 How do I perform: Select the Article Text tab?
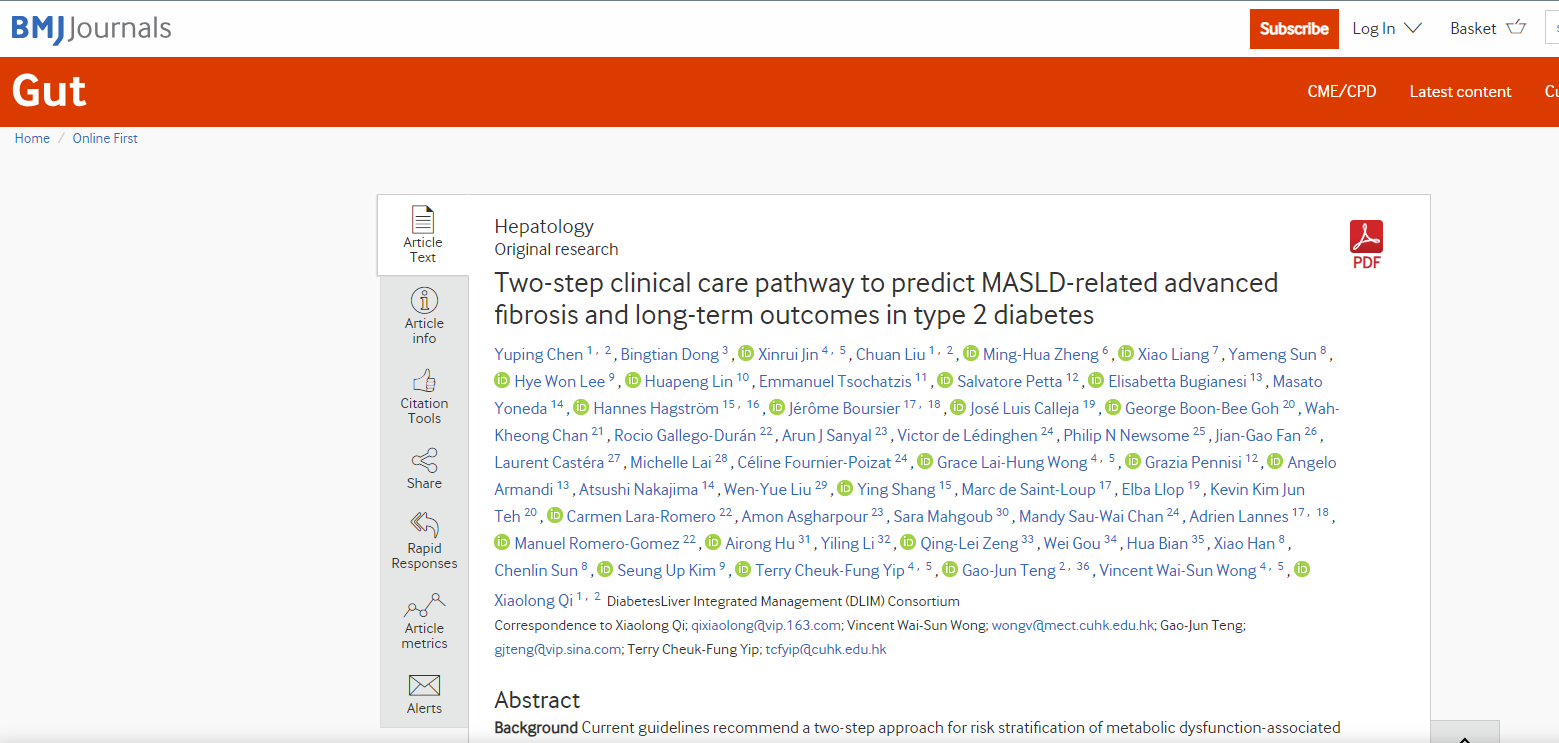pos(423,235)
